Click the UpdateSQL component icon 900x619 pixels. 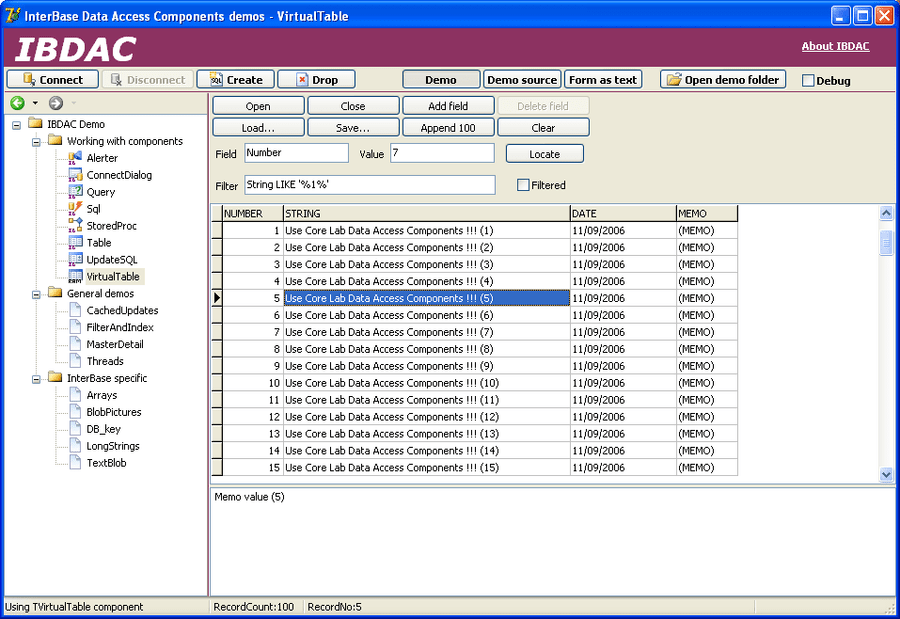pyautogui.click(x=75, y=260)
